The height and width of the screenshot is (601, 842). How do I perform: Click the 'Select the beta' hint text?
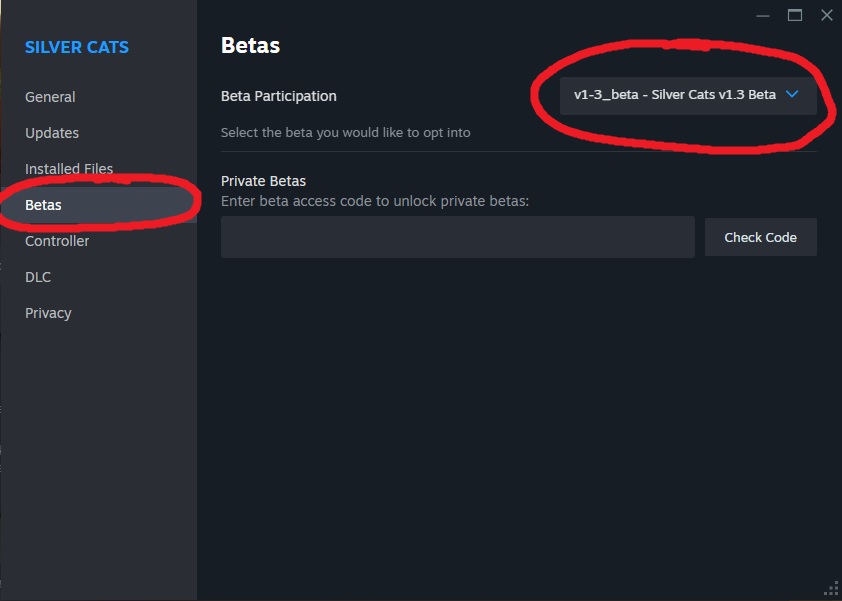click(345, 132)
